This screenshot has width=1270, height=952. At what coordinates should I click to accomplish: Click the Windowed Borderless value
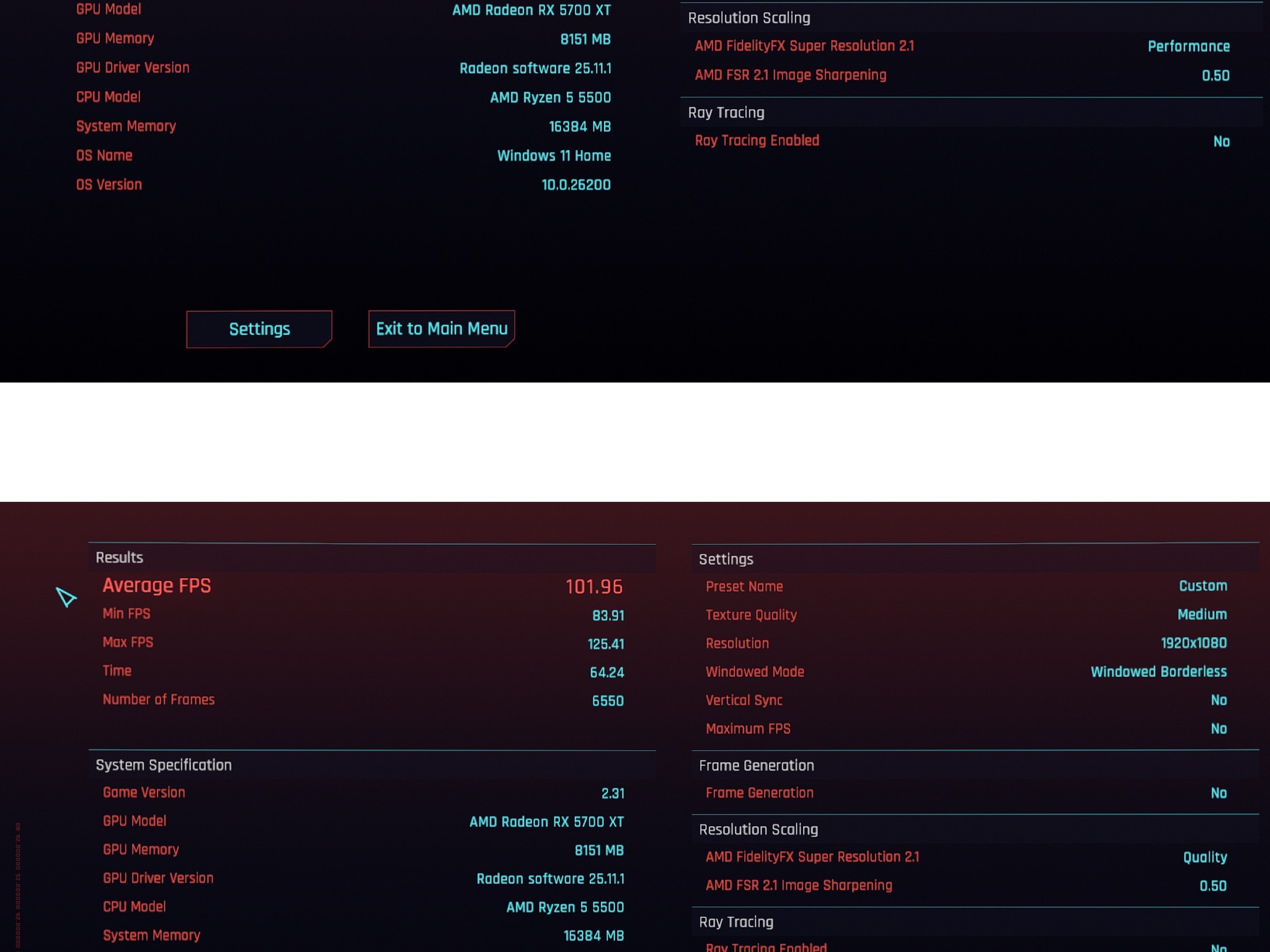(1158, 672)
